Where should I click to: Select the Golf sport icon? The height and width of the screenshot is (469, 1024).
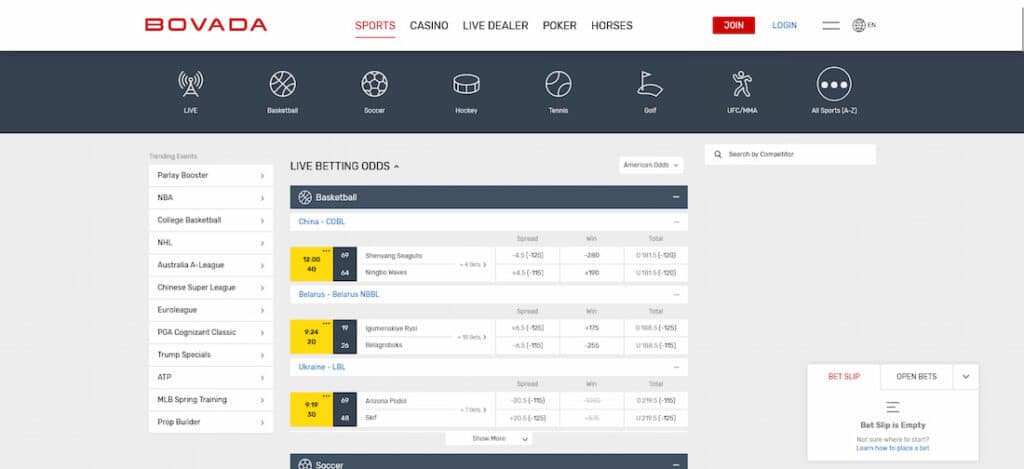point(650,84)
